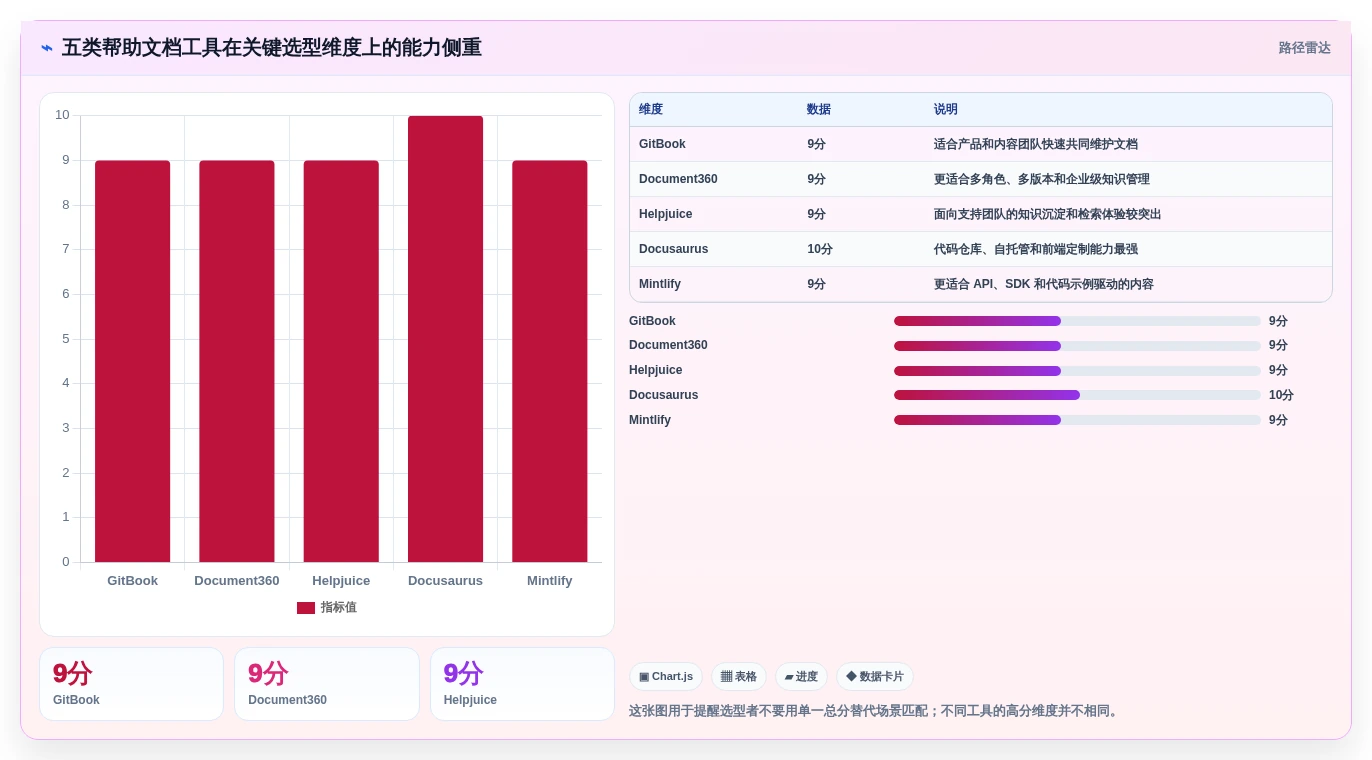Image resolution: width=1372 pixels, height=760 pixels.
Task: Click the lightning icon beside the title
Action: tap(47, 48)
